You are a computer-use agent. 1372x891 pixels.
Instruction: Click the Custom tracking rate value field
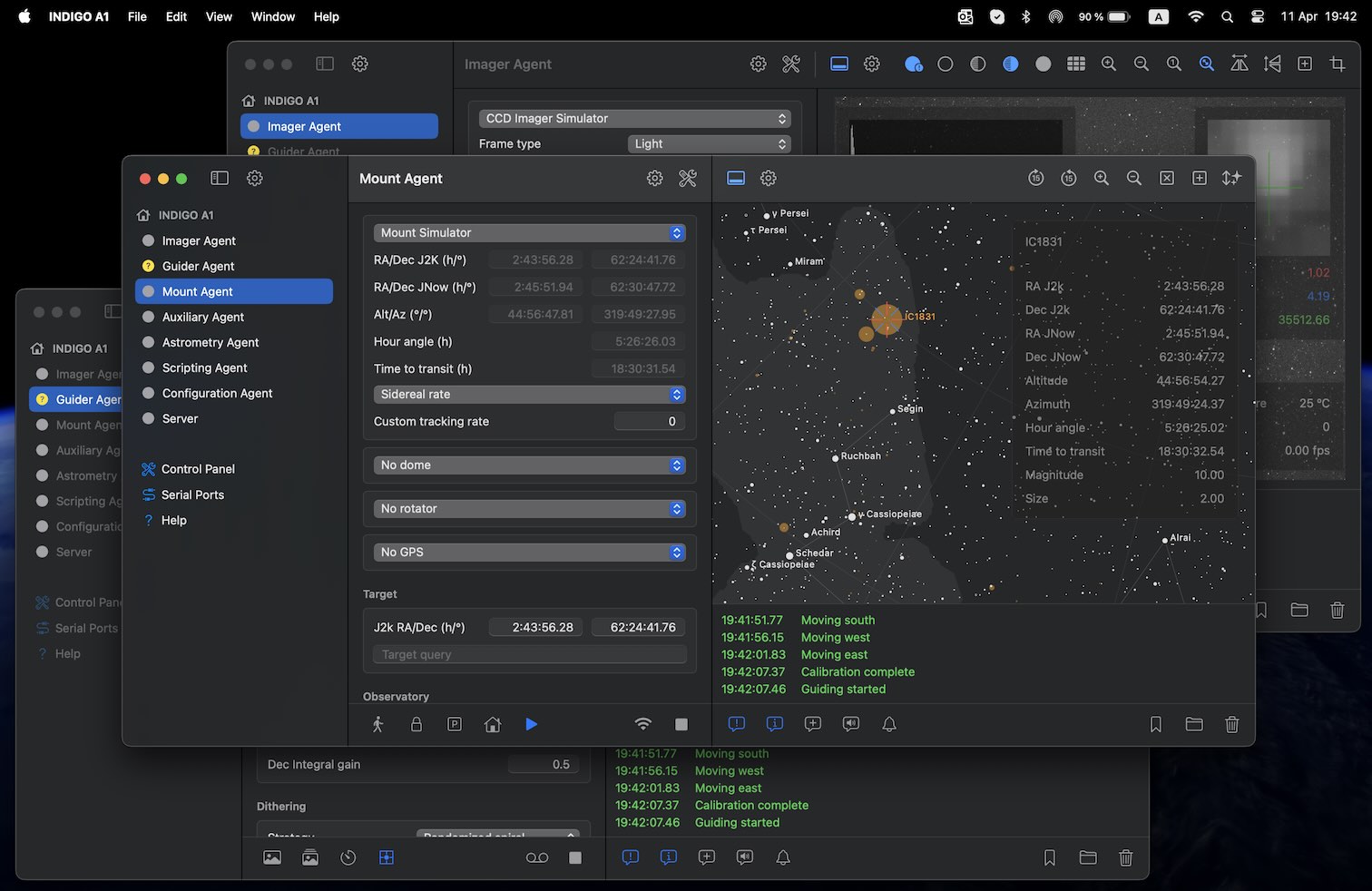[650, 421]
